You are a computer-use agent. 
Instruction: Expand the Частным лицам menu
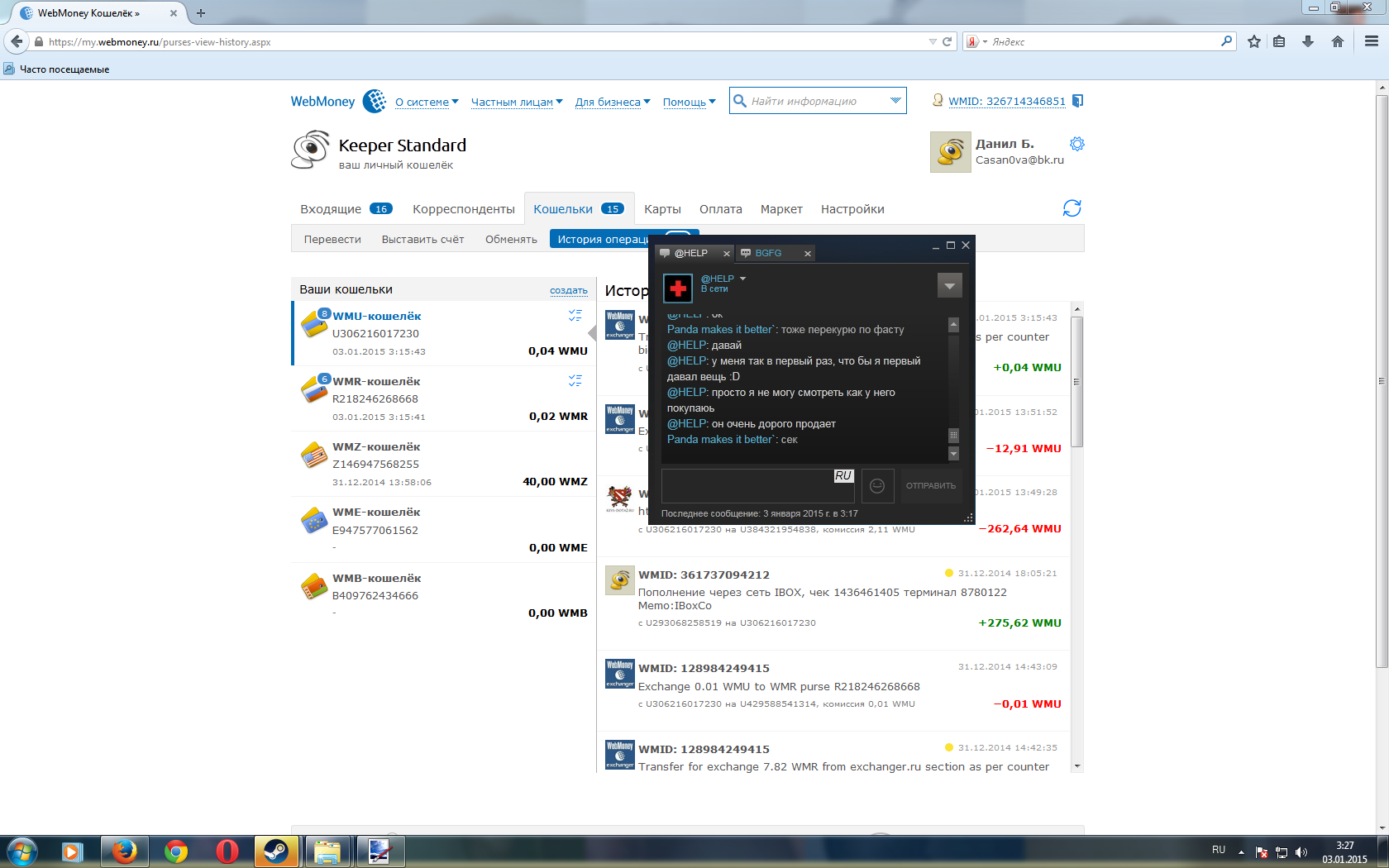pos(517,103)
